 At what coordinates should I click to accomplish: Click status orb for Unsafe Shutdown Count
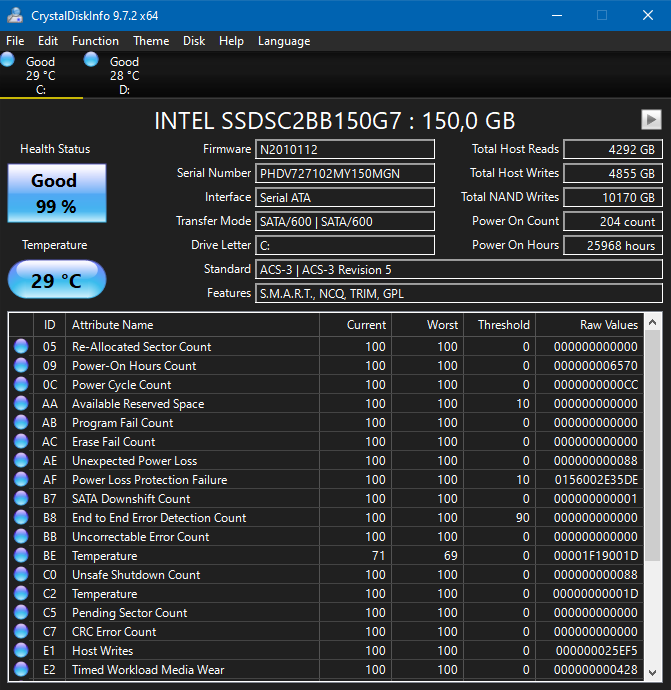coord(21,574)
